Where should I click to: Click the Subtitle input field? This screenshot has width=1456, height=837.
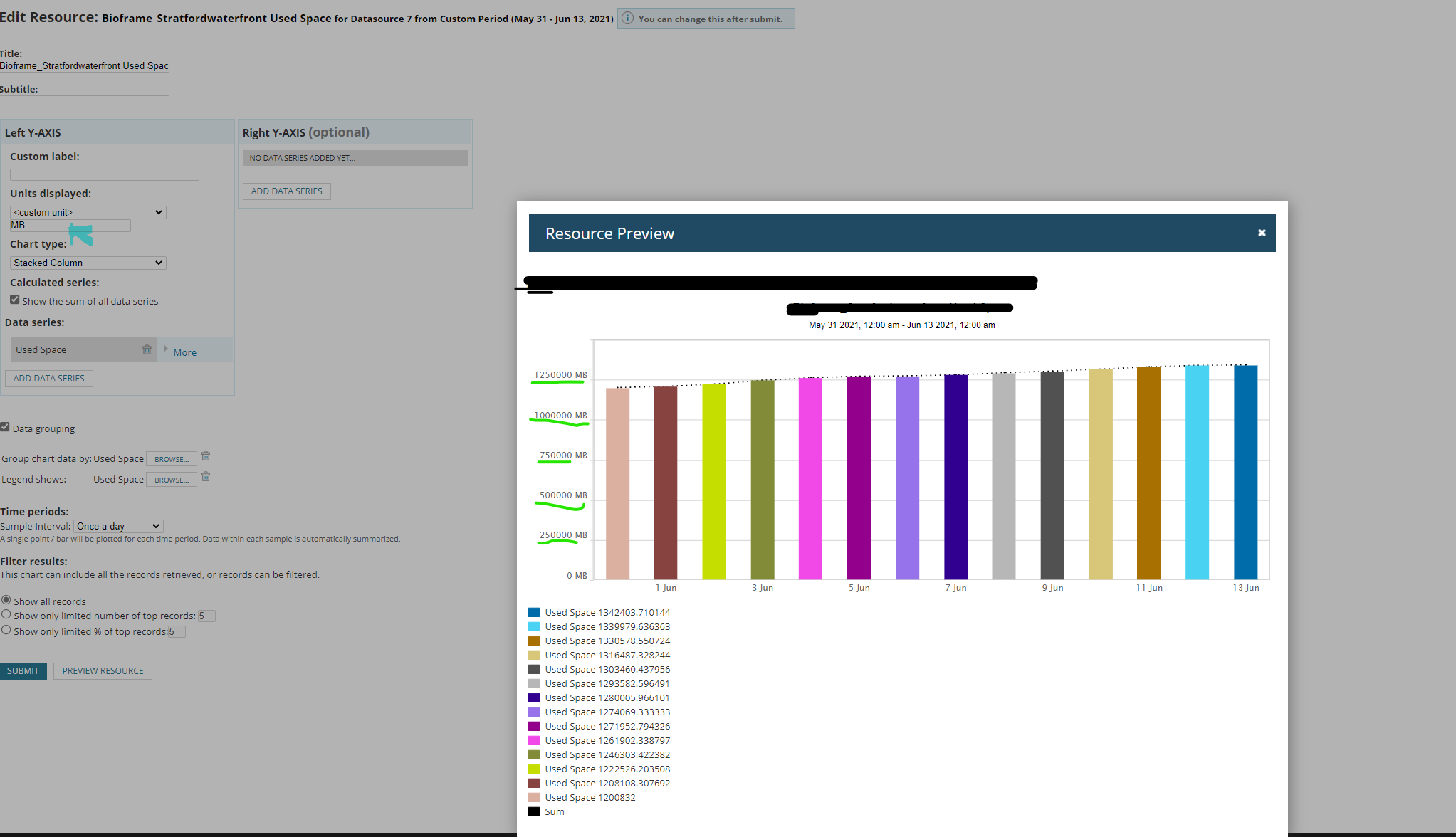click(85, 102)
